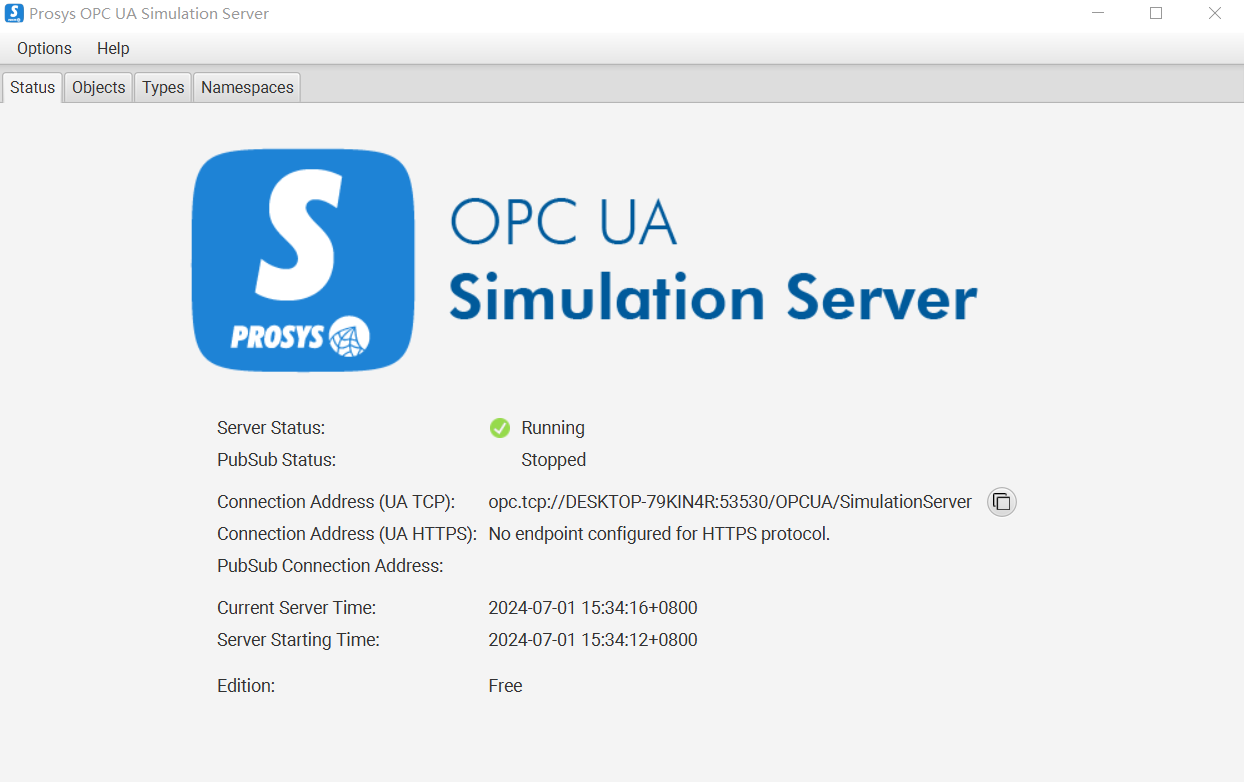
Task: Return to the Status tab
Action: coord(31,87)
